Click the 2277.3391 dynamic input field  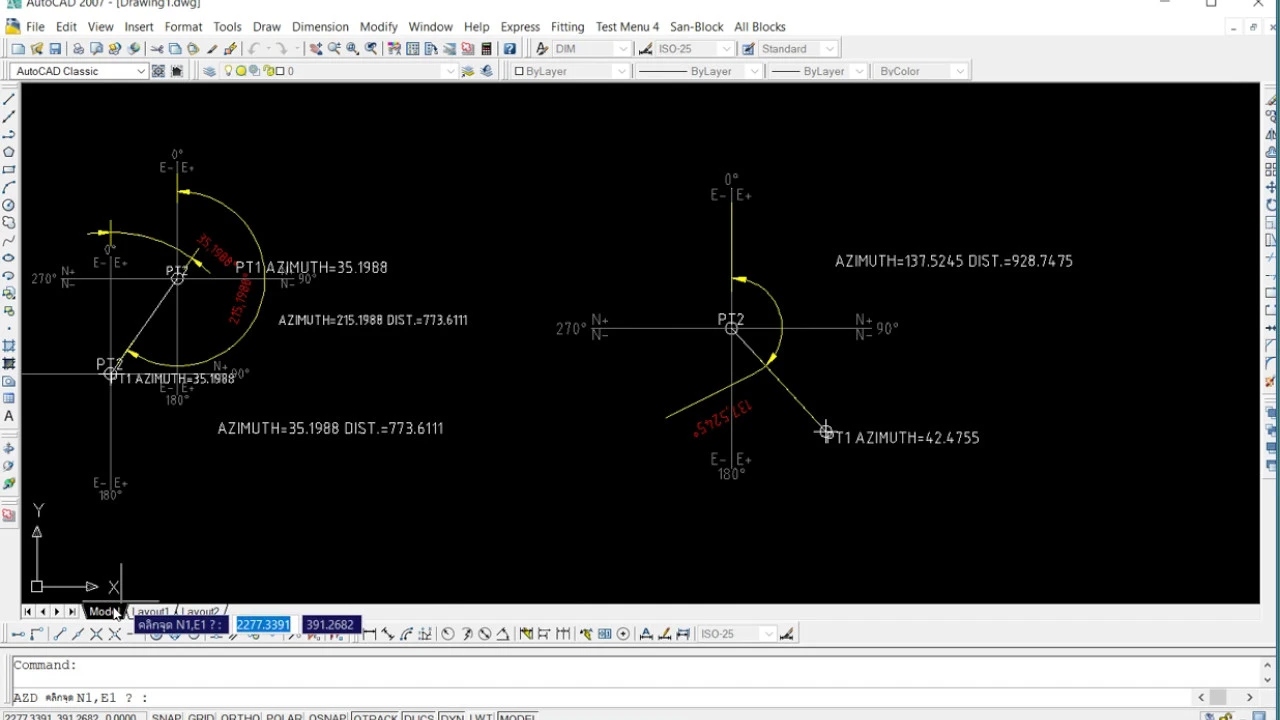click(x=263, y=624)
